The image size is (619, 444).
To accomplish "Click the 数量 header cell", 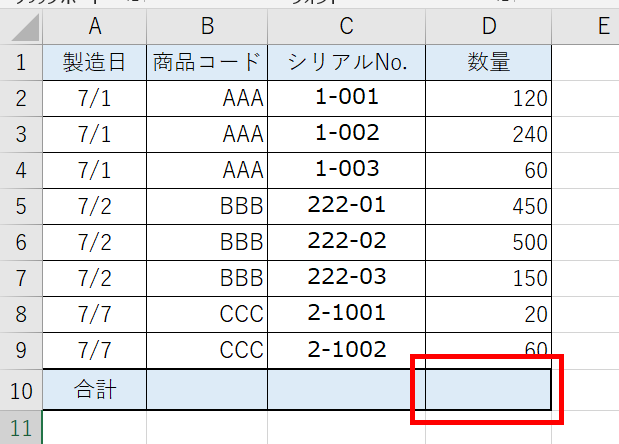I will 489,62.
